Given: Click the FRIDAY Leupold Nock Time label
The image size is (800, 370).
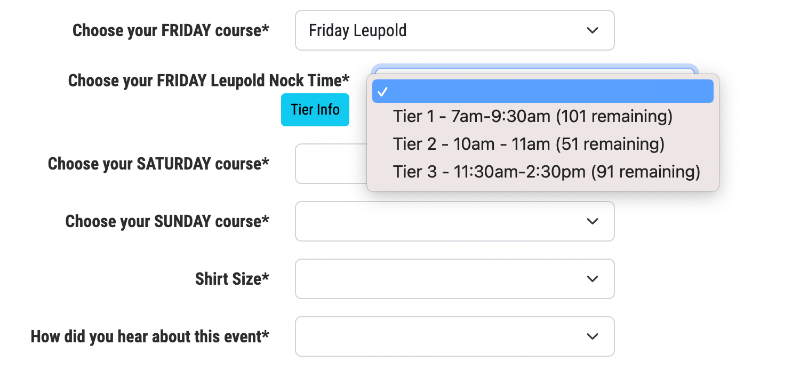Looking at the screenshot, I should [209, 80].
